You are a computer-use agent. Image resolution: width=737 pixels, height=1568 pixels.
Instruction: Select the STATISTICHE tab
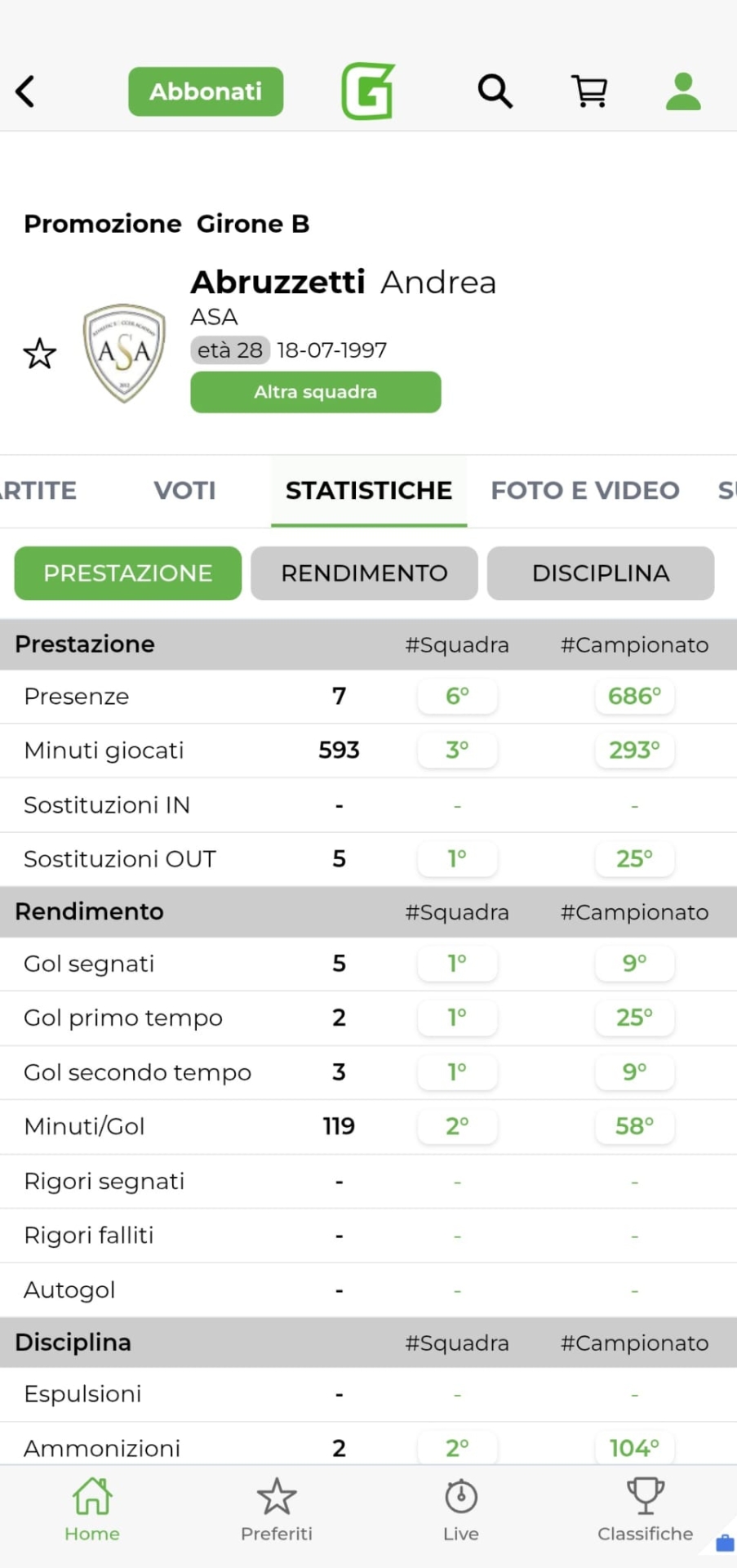click(369, 490)
